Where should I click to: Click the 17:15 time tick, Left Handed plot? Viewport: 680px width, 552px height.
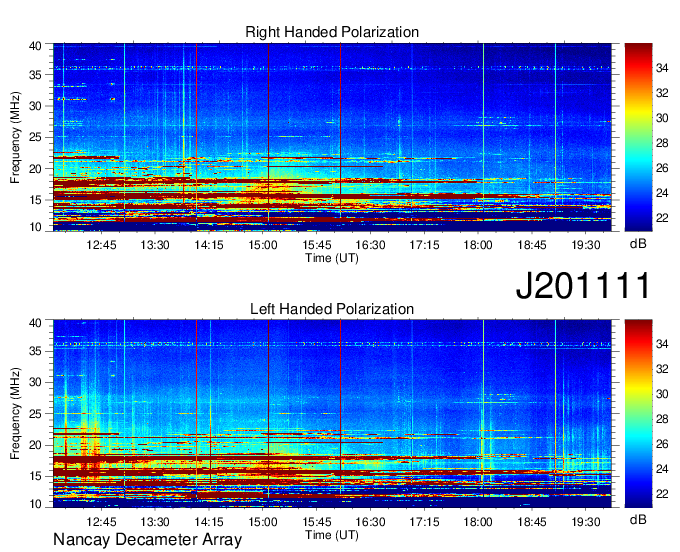(x=425, y=522)
